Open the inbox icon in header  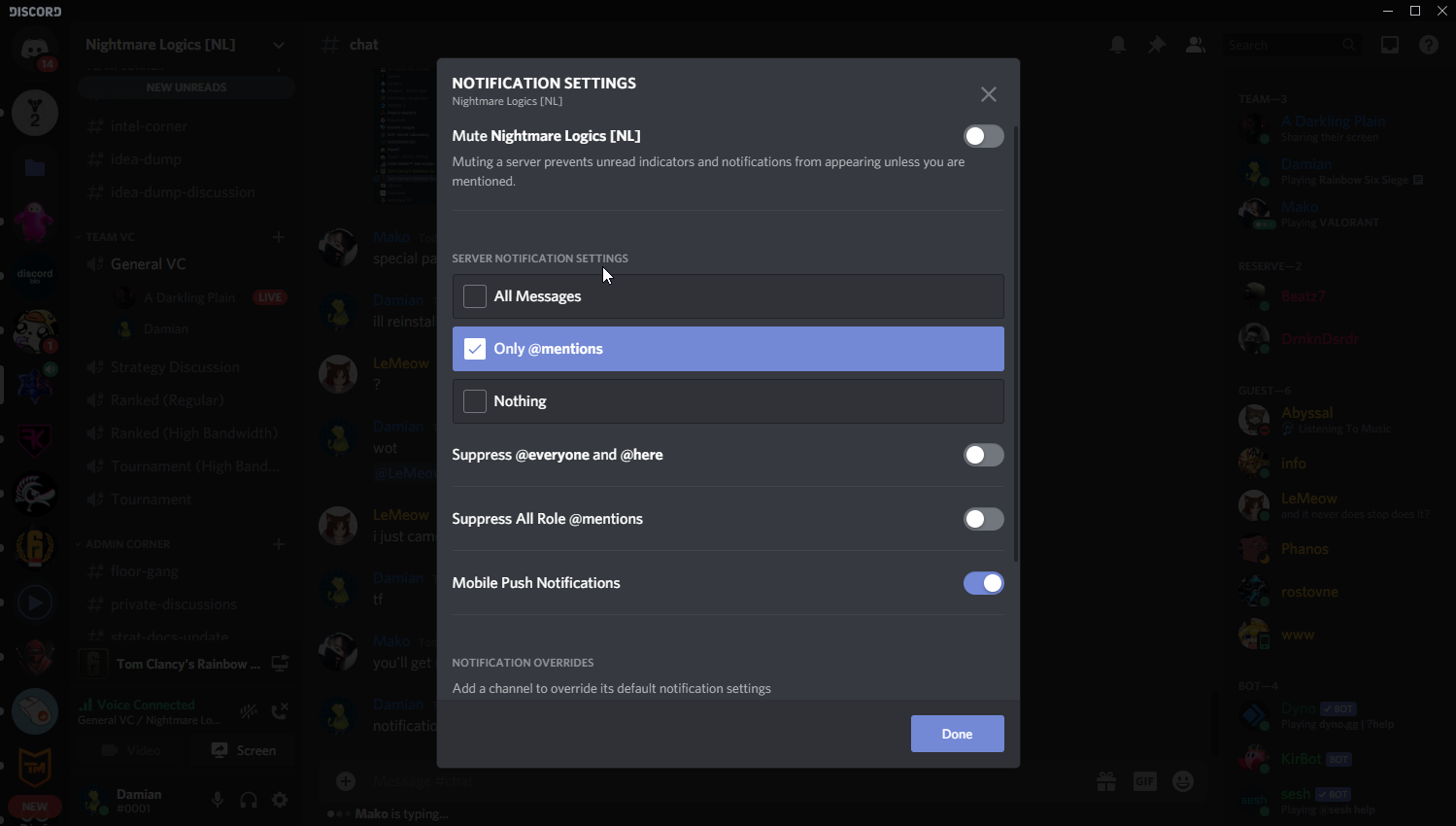[1390, 45]
